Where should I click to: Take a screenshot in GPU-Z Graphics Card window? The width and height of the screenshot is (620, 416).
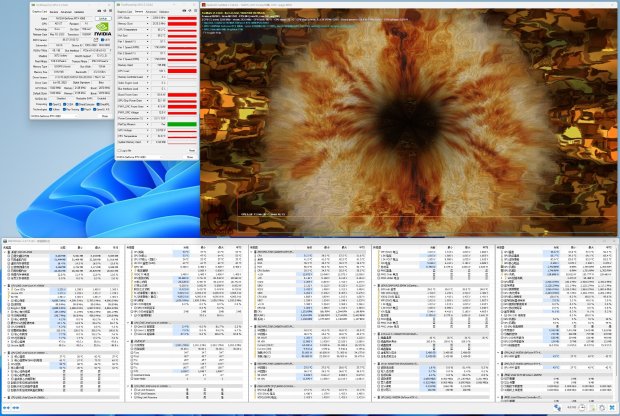click(x=99, y=11)
